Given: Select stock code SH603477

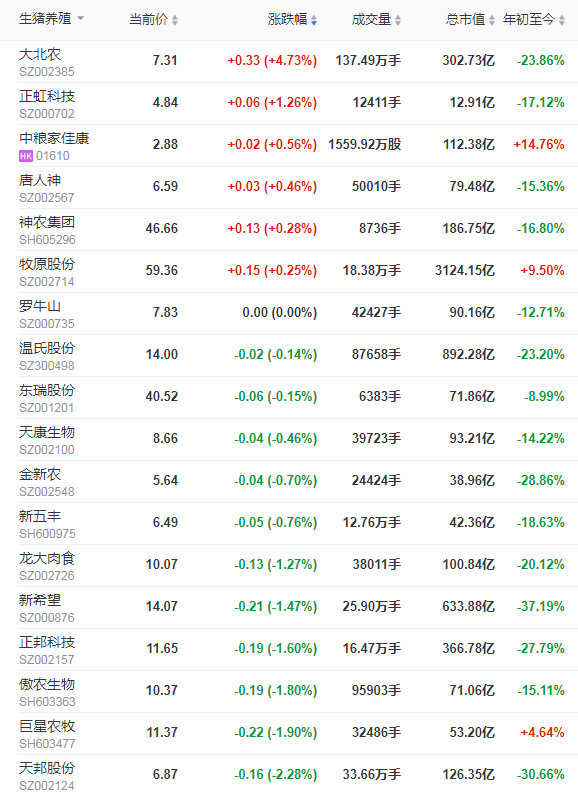Looking at the screenshot, I should click(x=47, y=744).
